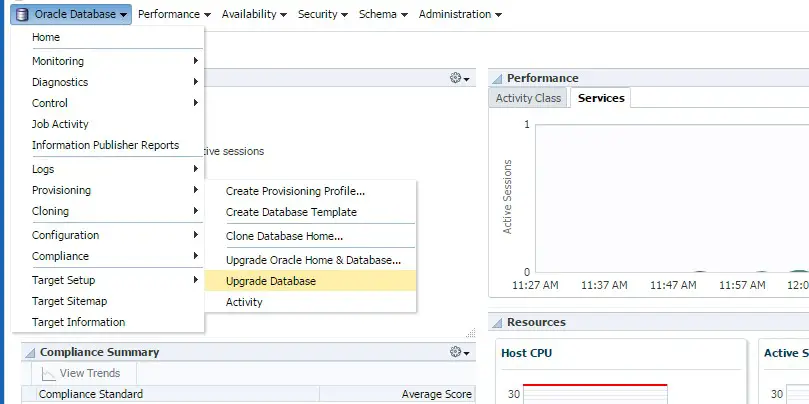The width and height of the screenshot is (809, 404).
Task: Expand the Target Setup submenu
Action: pos(107,280)
